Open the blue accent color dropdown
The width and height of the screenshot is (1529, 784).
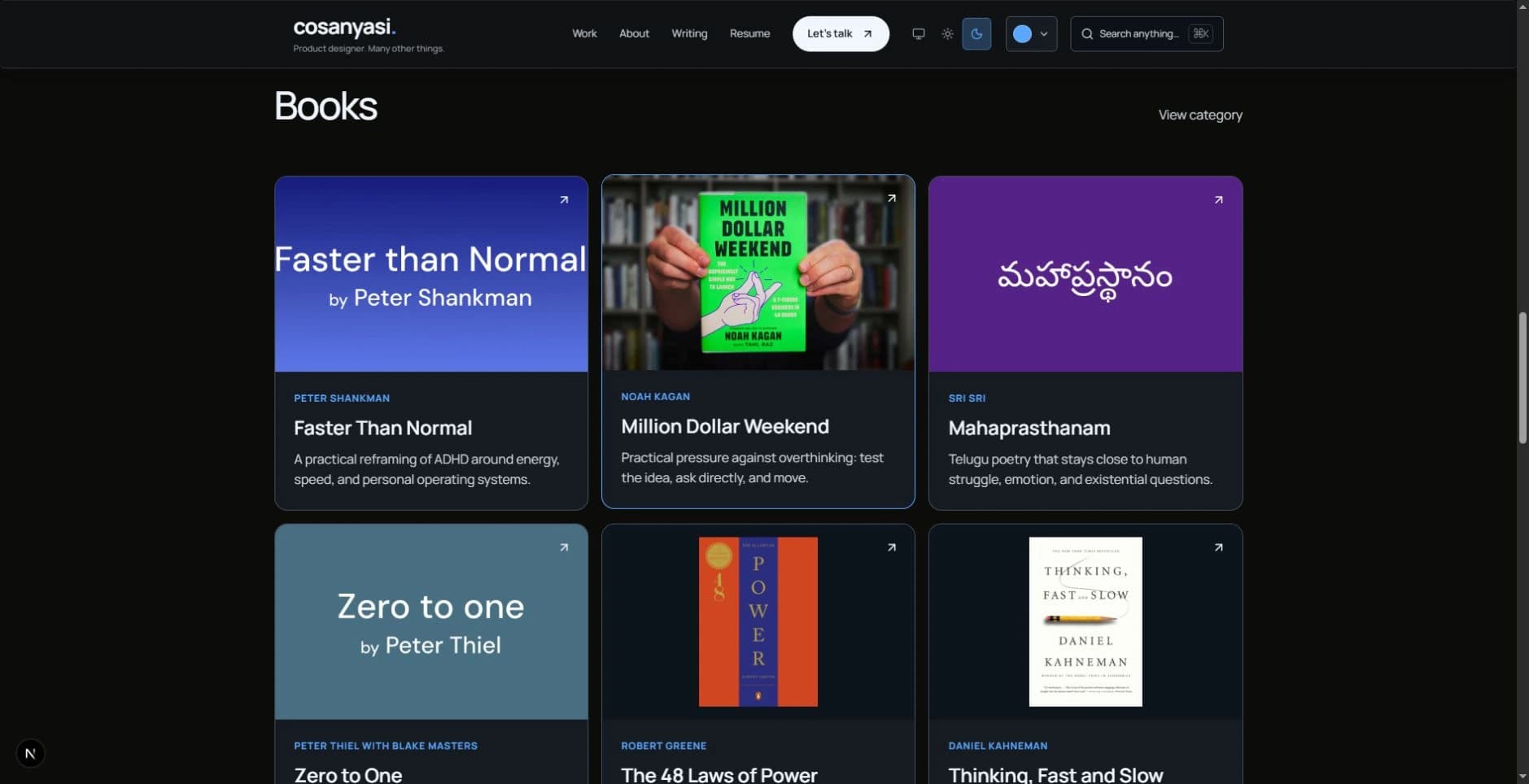click(1031, 34)
